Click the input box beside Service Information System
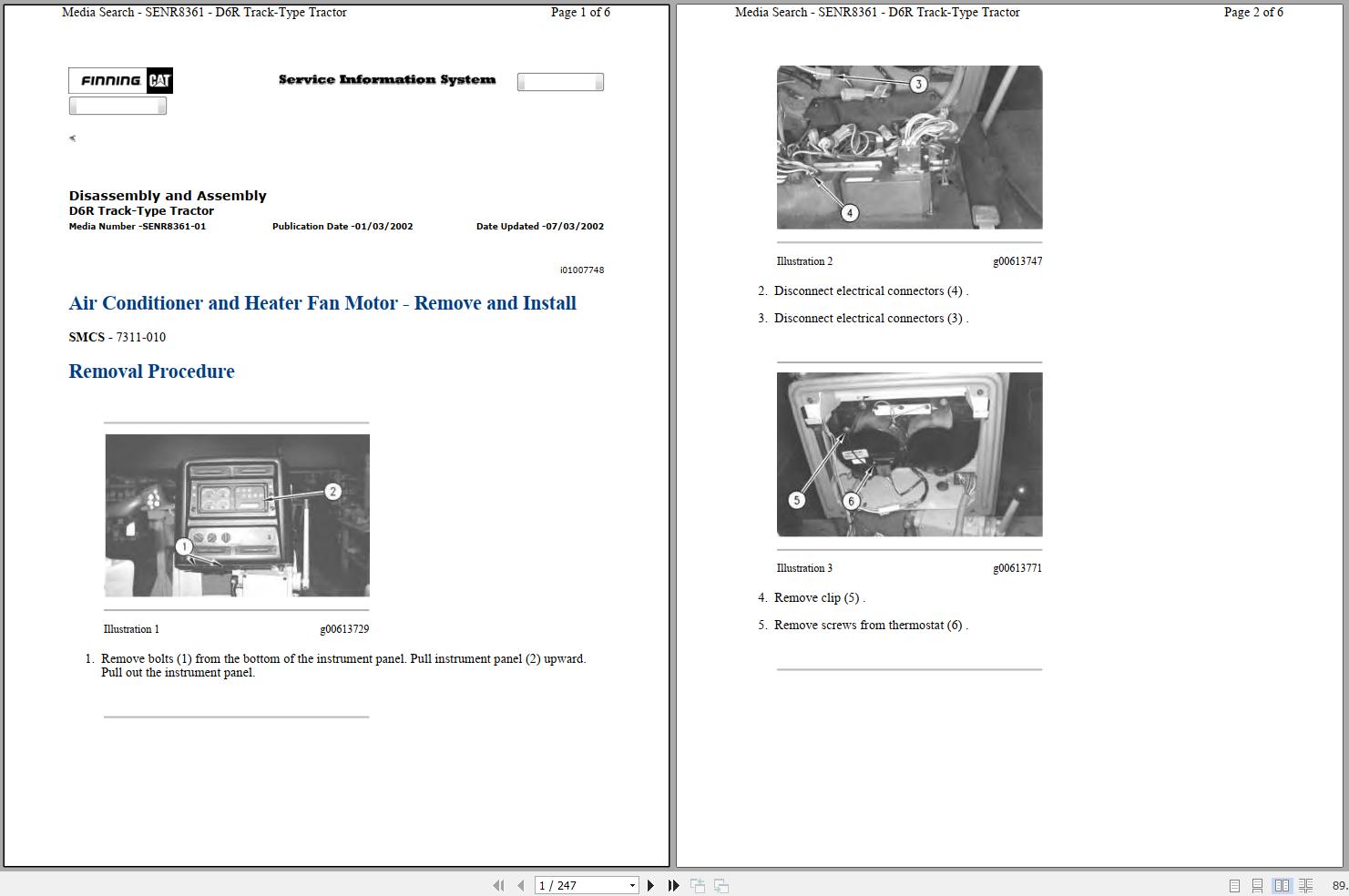1349x896 pixels. click(x=560, y=82)
